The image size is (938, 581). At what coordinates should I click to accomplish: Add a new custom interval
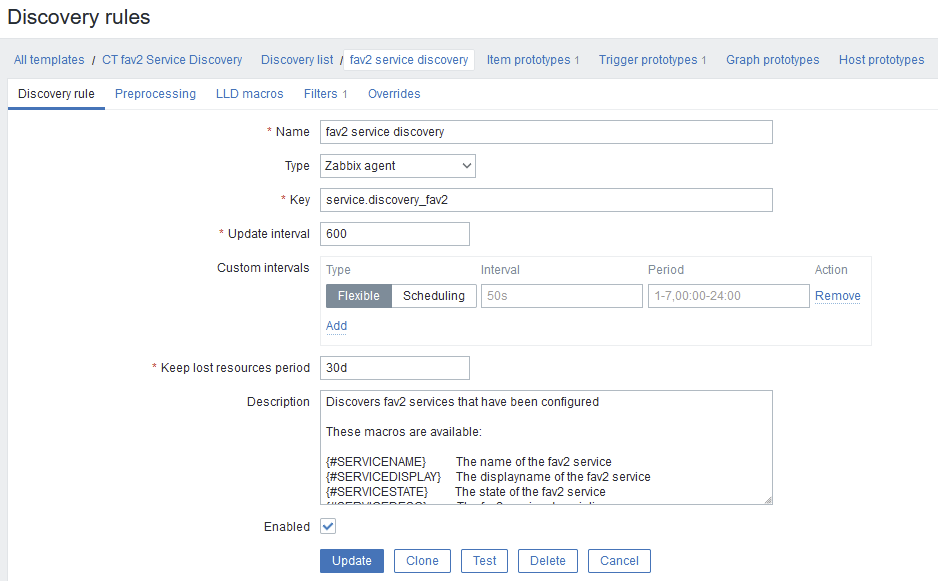(336, 326)
